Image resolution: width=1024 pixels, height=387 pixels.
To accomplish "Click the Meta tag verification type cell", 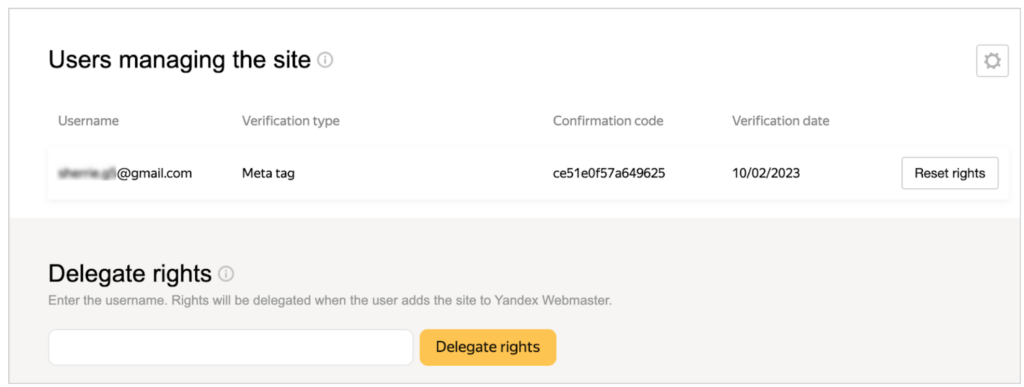I will point(268,174).
